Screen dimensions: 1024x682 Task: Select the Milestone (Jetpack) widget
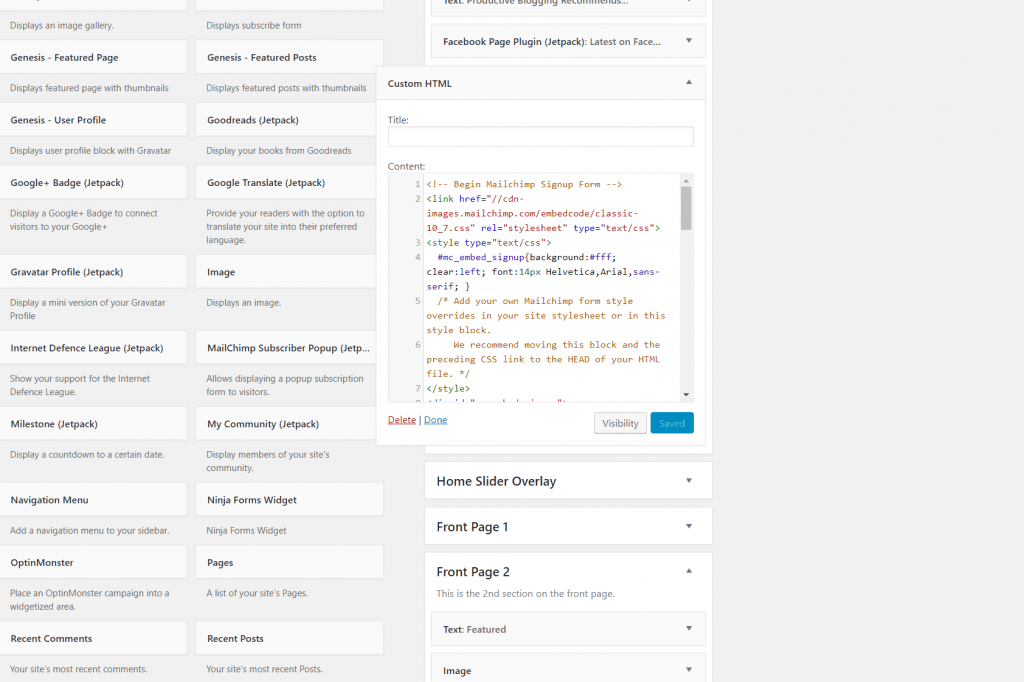click(x=93, y=424)
